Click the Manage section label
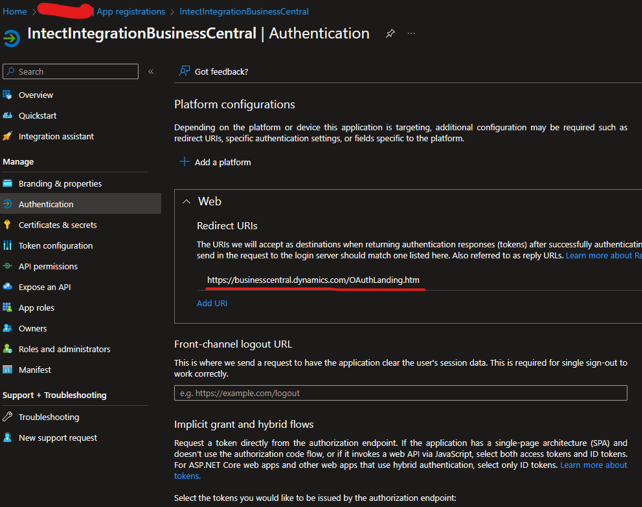 click(18, 161)
